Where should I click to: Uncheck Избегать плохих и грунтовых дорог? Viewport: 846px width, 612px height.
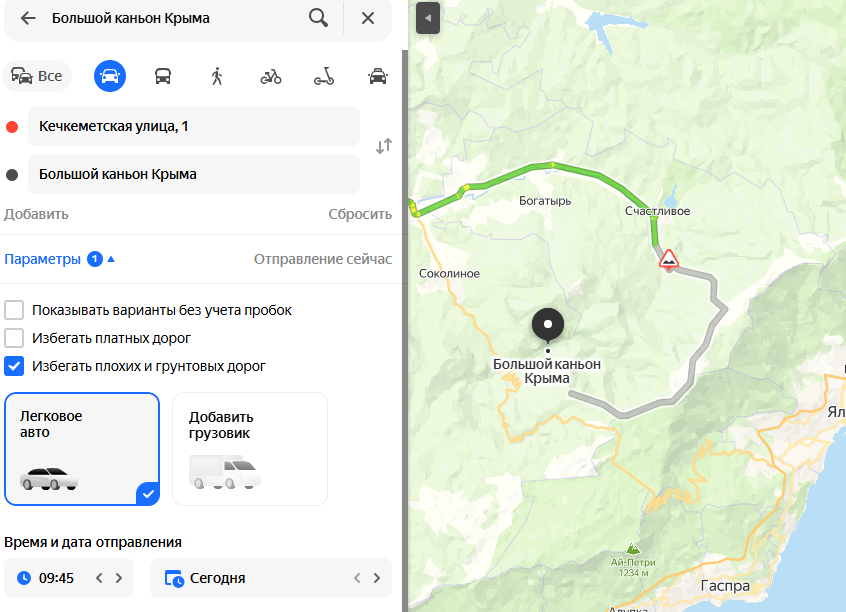tap(14, 366)
